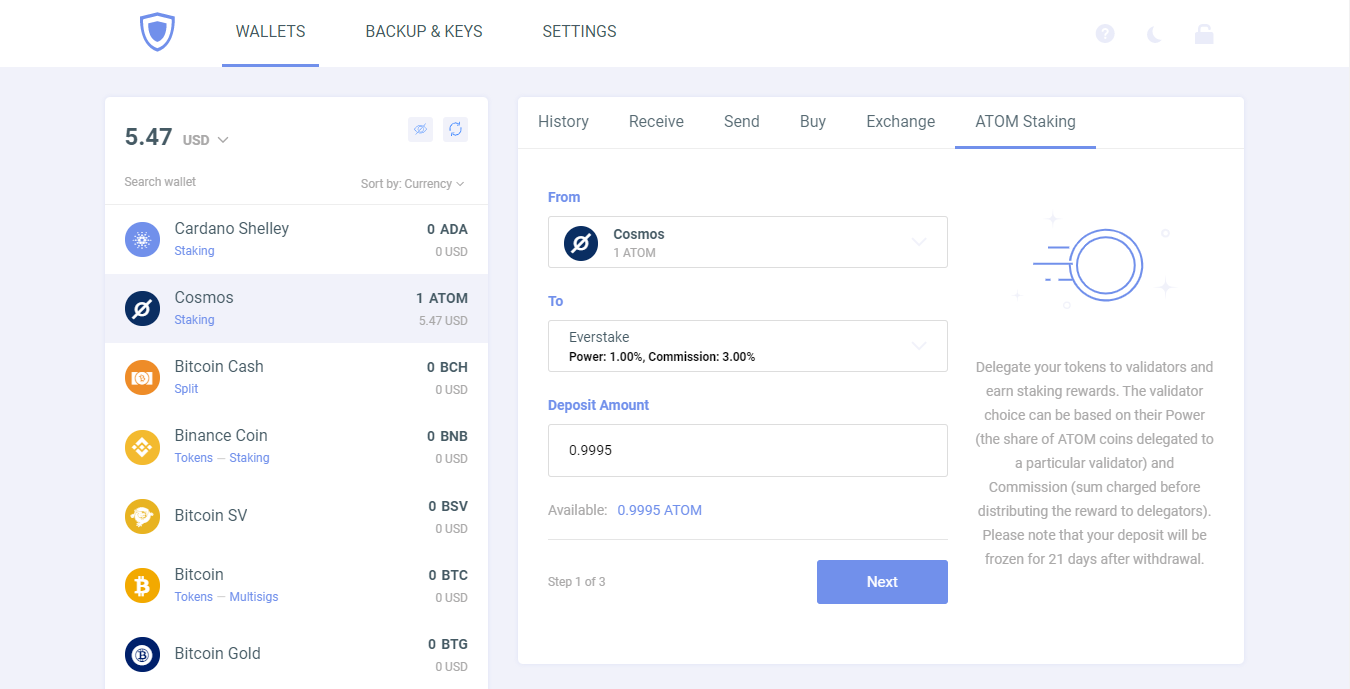Screen dimensions: 1350x689
Task: Hide balances with the eye icon
Action: click(x=421, y=129)
